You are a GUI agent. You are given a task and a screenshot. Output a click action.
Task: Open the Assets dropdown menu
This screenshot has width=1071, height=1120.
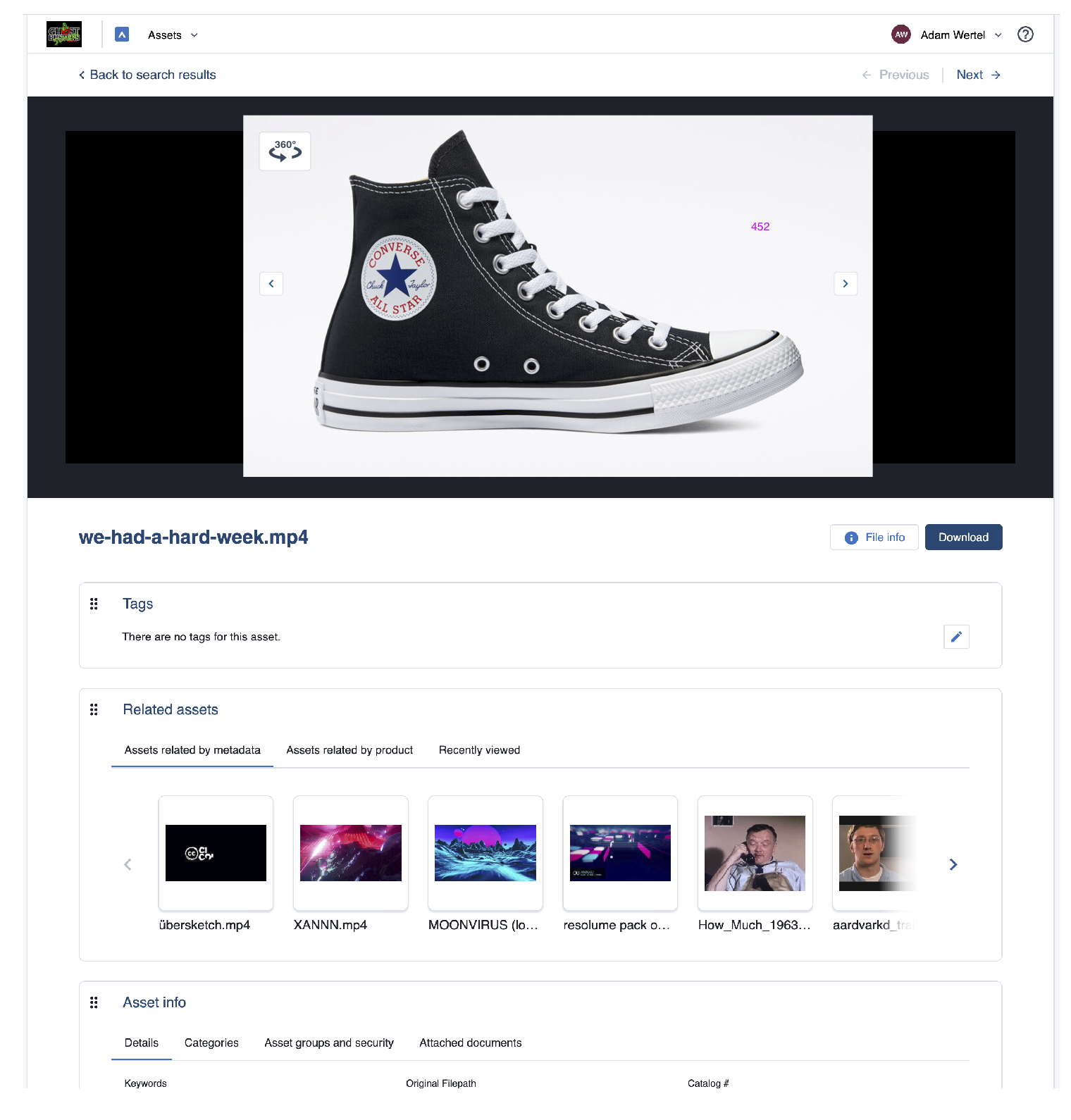[173, 35]
